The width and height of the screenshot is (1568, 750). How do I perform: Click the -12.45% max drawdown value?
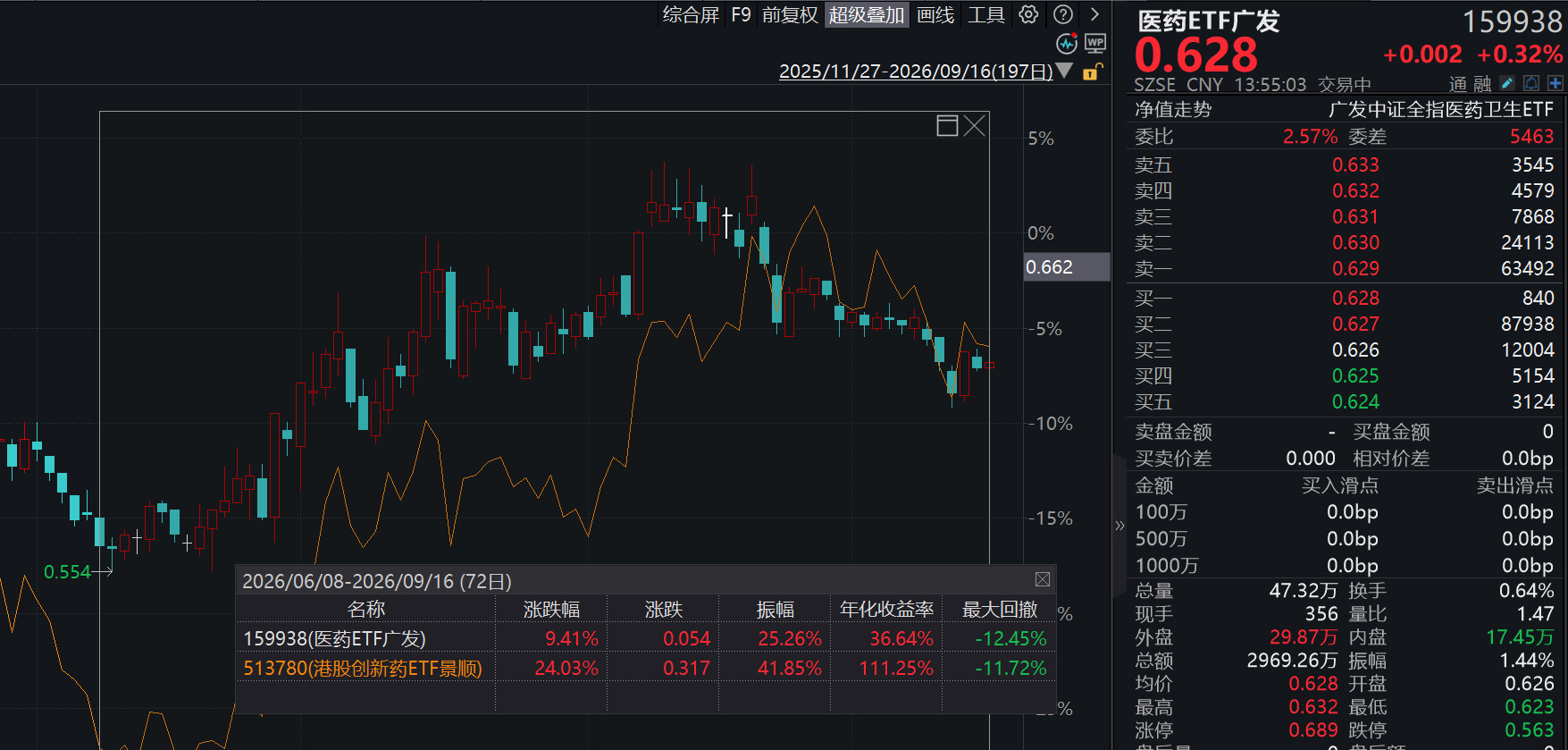1010,638
